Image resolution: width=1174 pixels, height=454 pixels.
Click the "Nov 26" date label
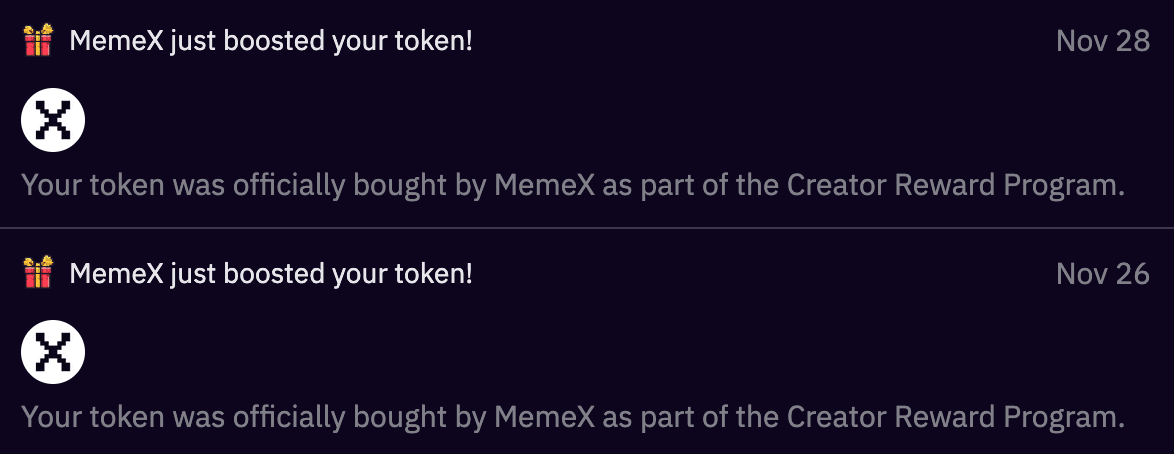click(1102, 273)
